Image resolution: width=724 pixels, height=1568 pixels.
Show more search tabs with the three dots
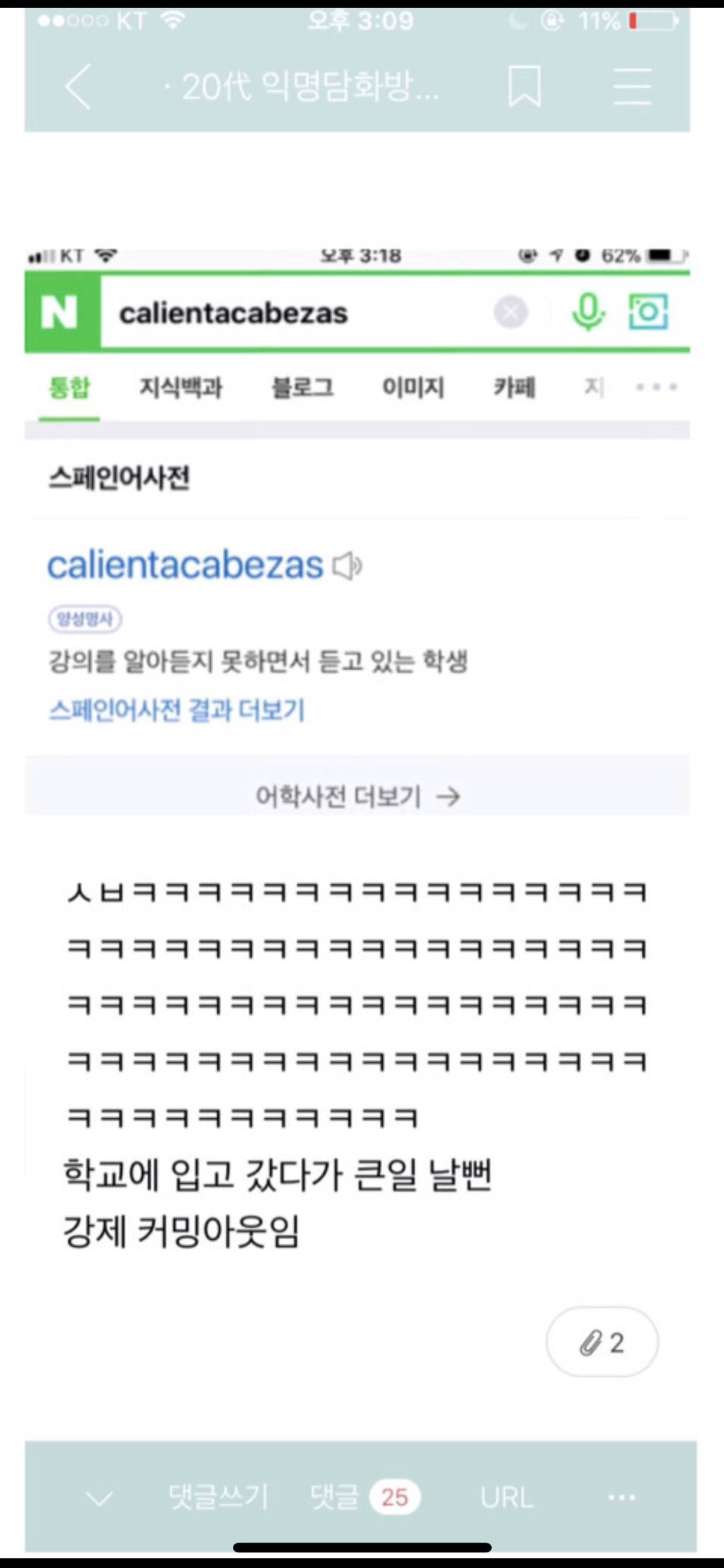point(656,387)
